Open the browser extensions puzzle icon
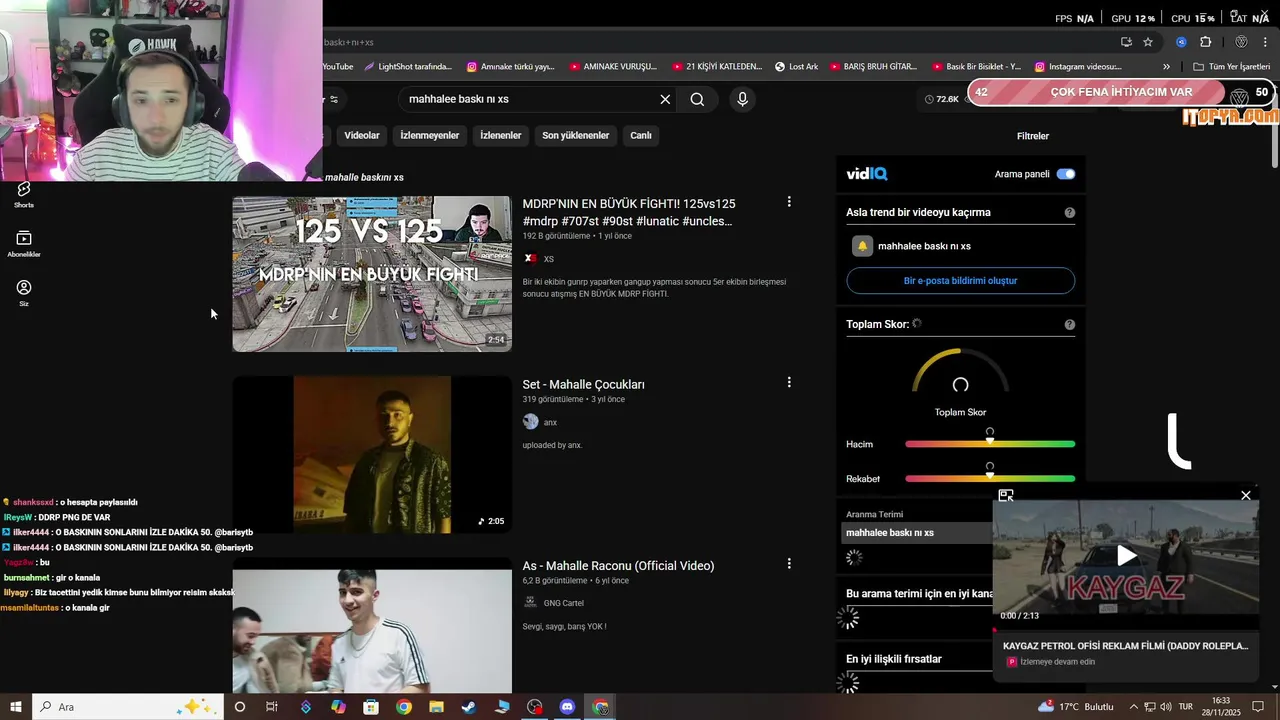Image resolution: width=1280 pixels, height=720 pixels. click(1205, 42)
